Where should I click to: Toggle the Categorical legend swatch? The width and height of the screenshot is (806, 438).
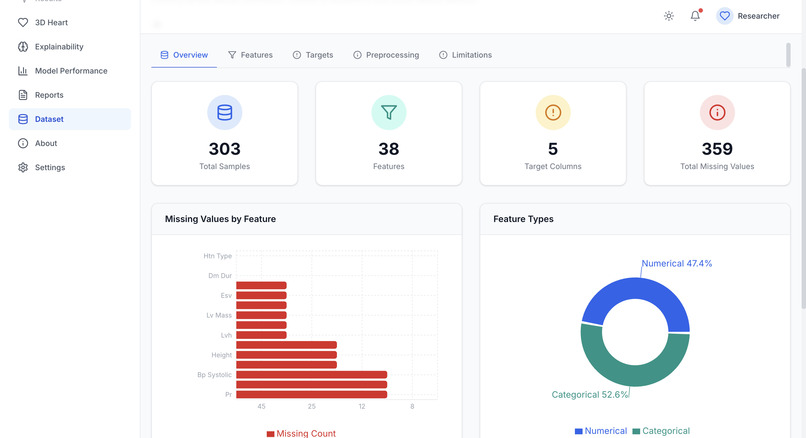636,431
